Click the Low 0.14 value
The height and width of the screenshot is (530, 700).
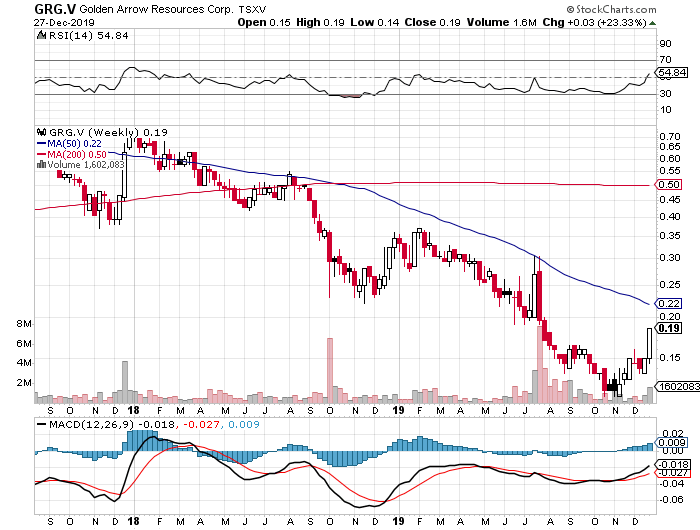[375, 22]
